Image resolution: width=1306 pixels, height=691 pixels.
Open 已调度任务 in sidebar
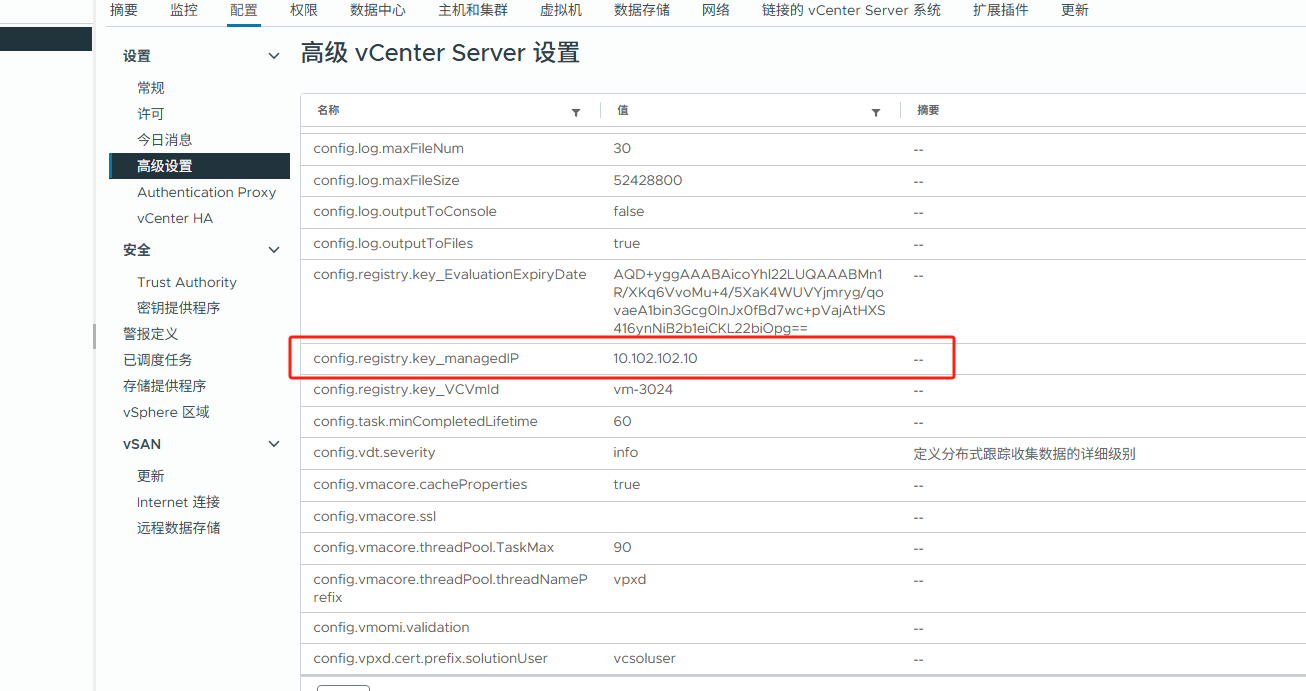158,360
